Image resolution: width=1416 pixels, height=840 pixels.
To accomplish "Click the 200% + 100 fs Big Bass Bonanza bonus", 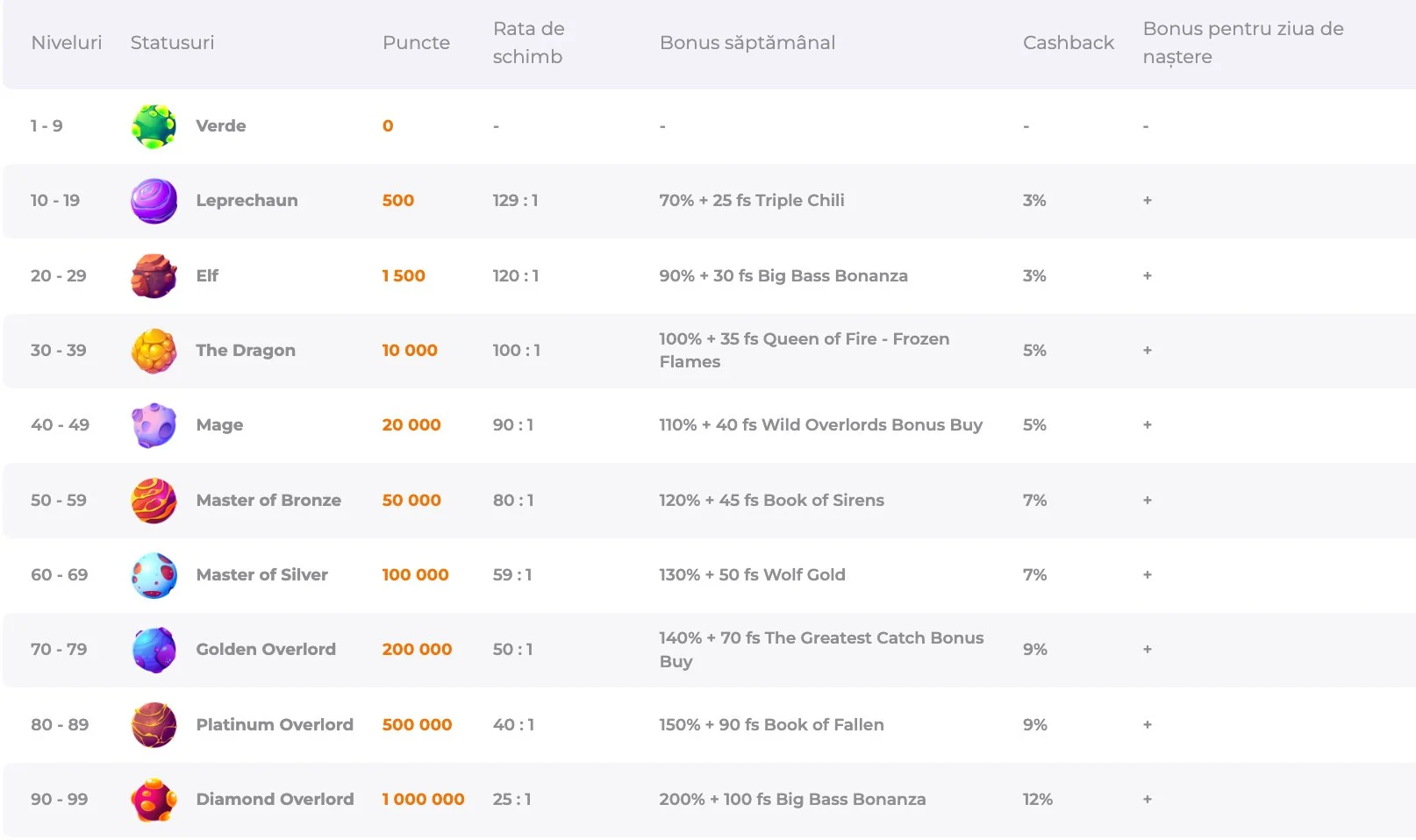I will (x=792, y=800).
